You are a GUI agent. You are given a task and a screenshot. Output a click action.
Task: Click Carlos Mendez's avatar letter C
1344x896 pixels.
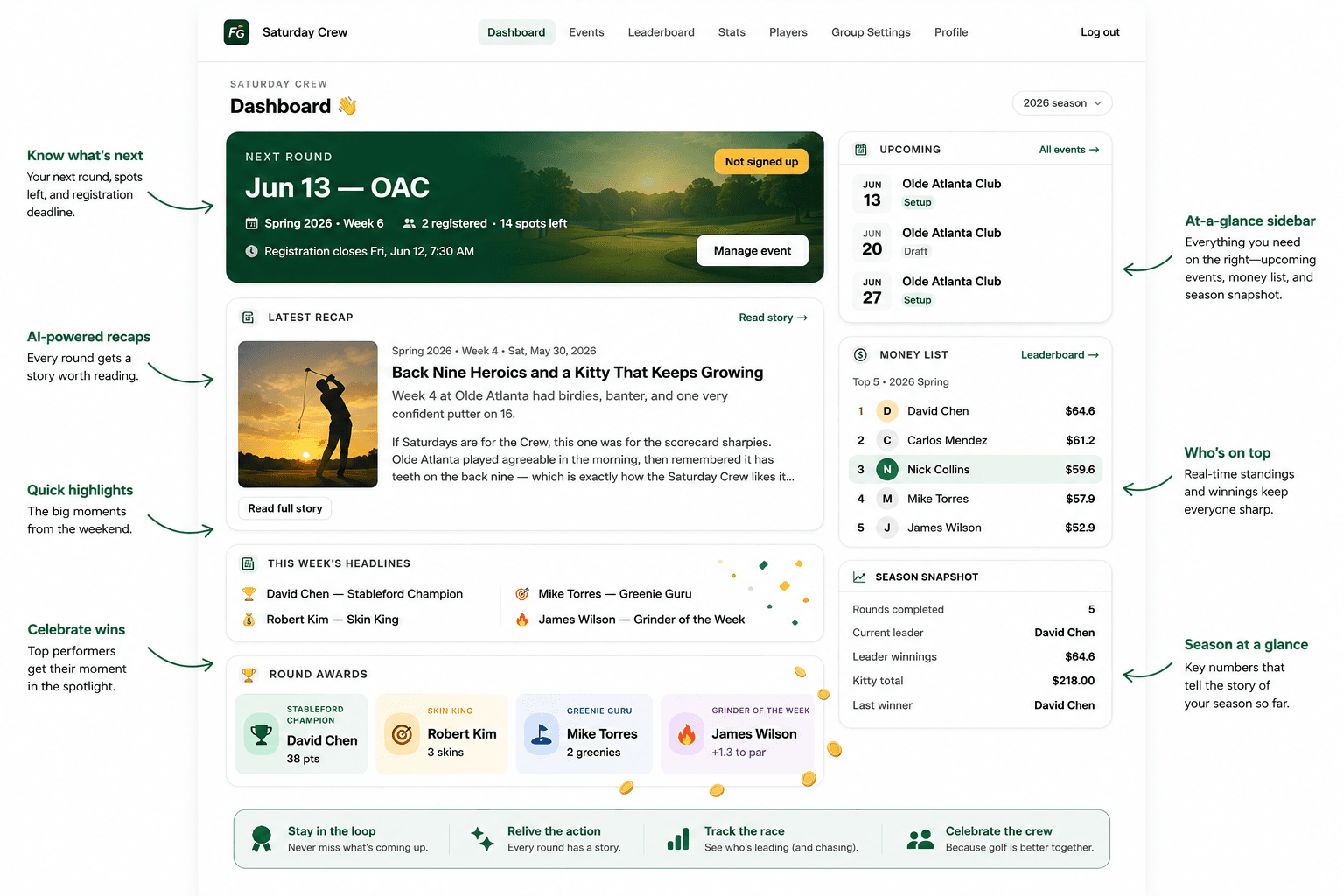coord(887,440)
